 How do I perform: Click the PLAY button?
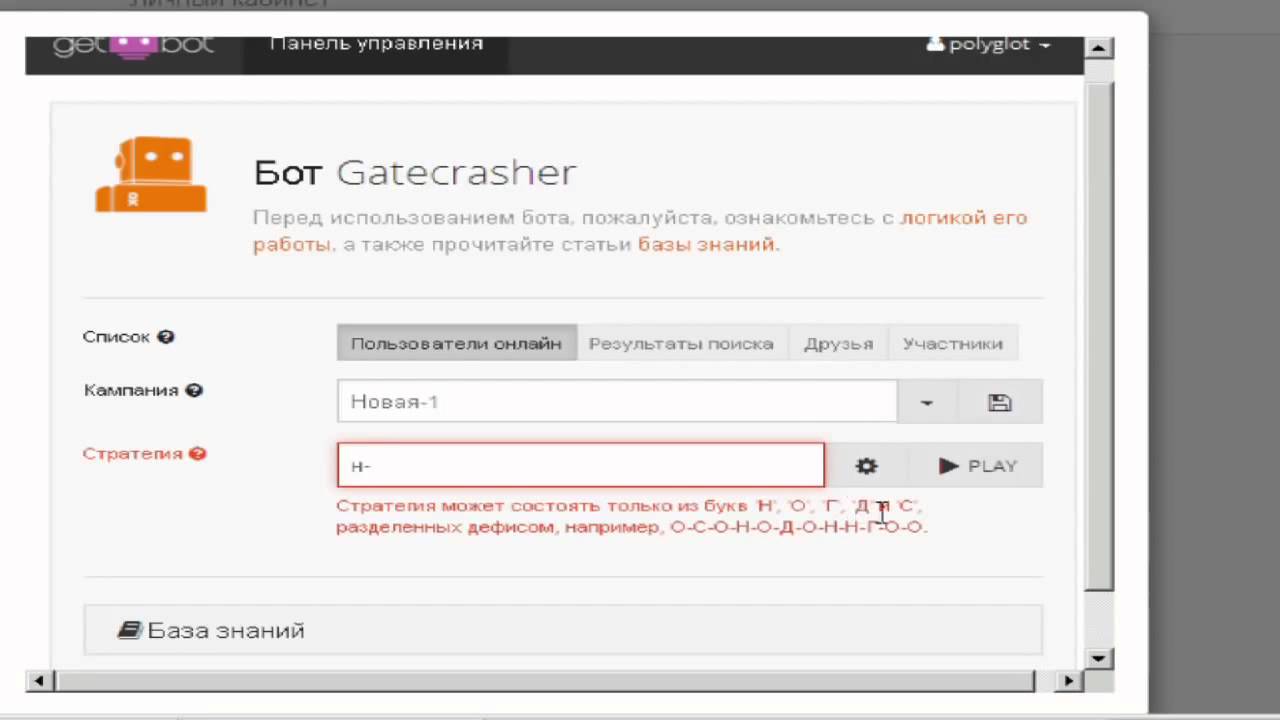976,466
